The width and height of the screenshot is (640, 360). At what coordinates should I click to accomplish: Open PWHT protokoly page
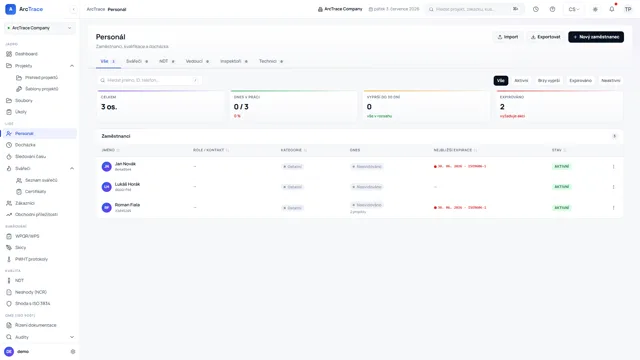click(31, 259)
